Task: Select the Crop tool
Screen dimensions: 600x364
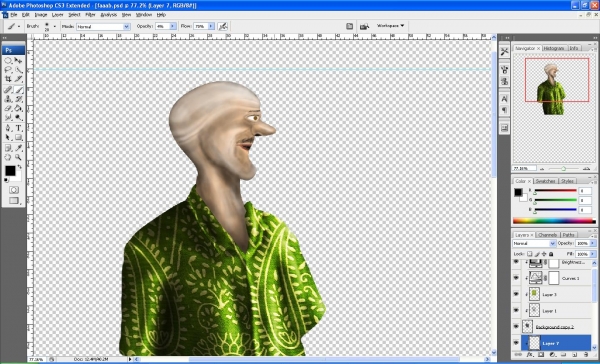Action: pos(8,79)
